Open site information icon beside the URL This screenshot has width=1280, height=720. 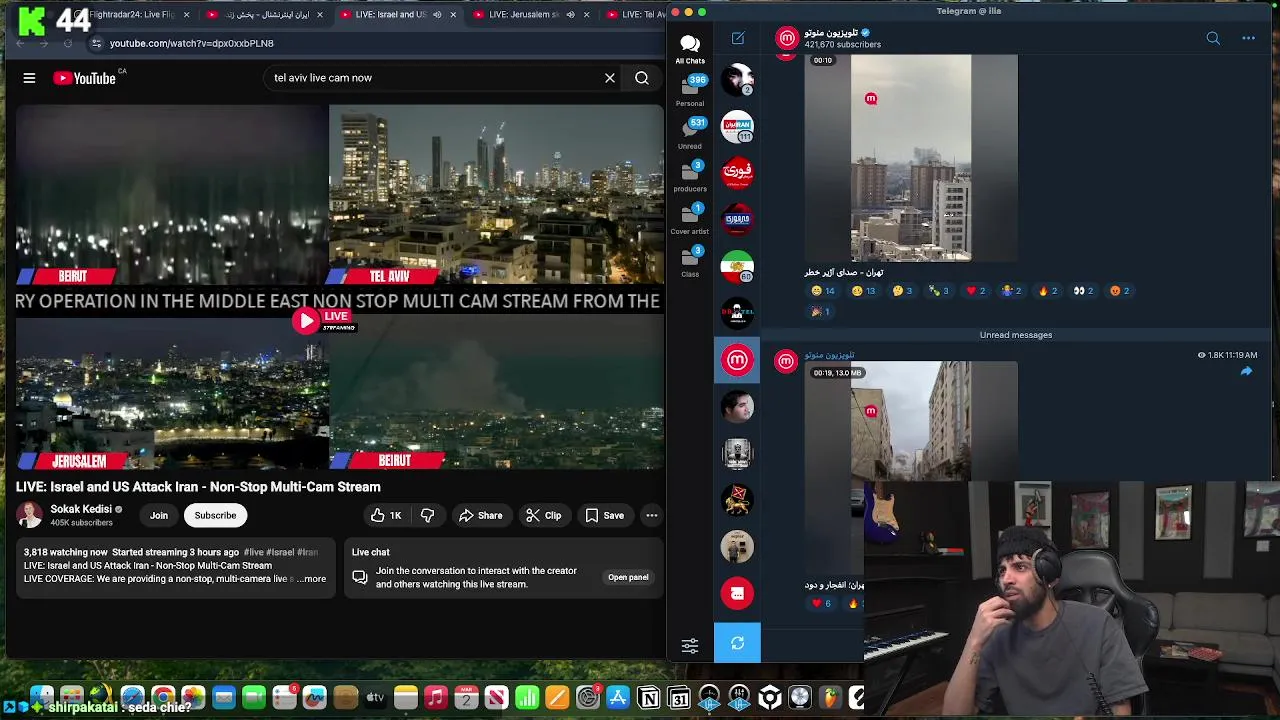tap(96, 43)
